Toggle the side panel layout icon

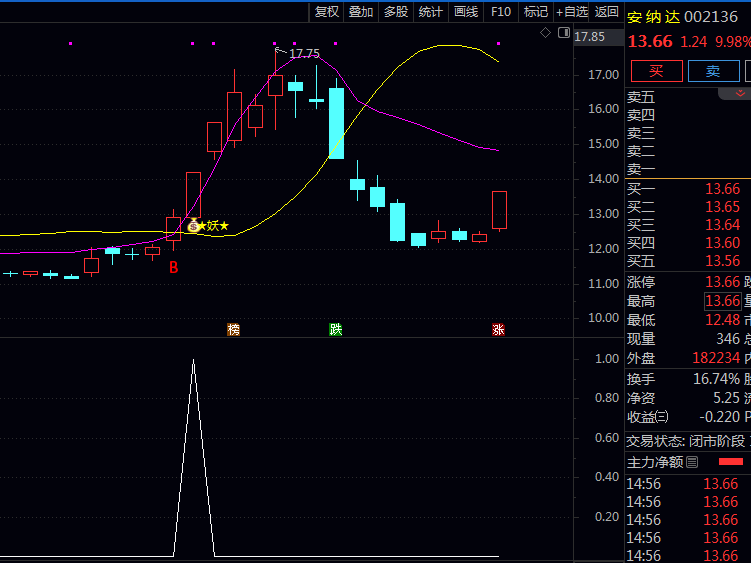559,33
